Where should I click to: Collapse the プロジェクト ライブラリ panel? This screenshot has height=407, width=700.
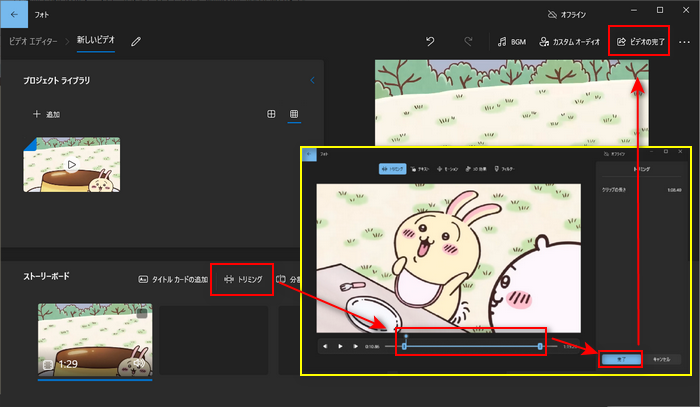[312, 80]
